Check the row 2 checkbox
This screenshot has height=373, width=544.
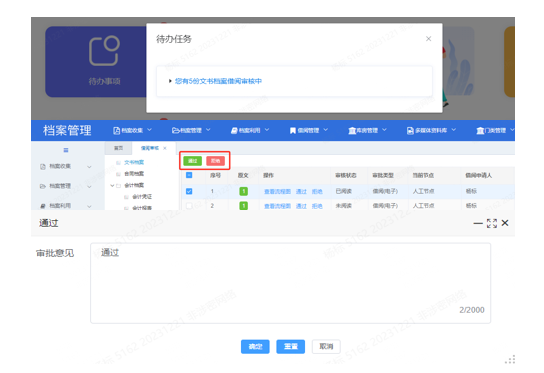189,206
